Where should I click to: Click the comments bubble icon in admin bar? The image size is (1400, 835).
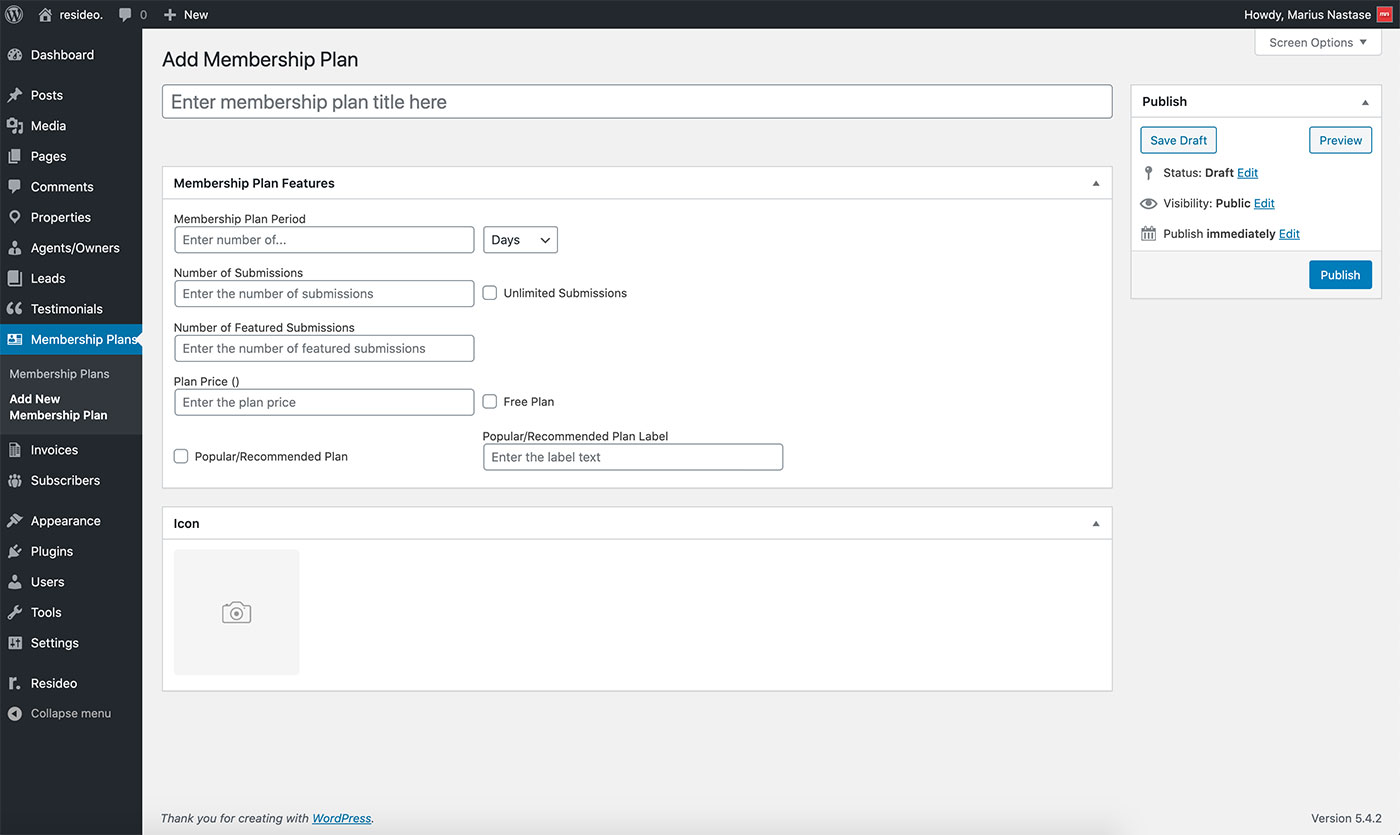[126, 15]
